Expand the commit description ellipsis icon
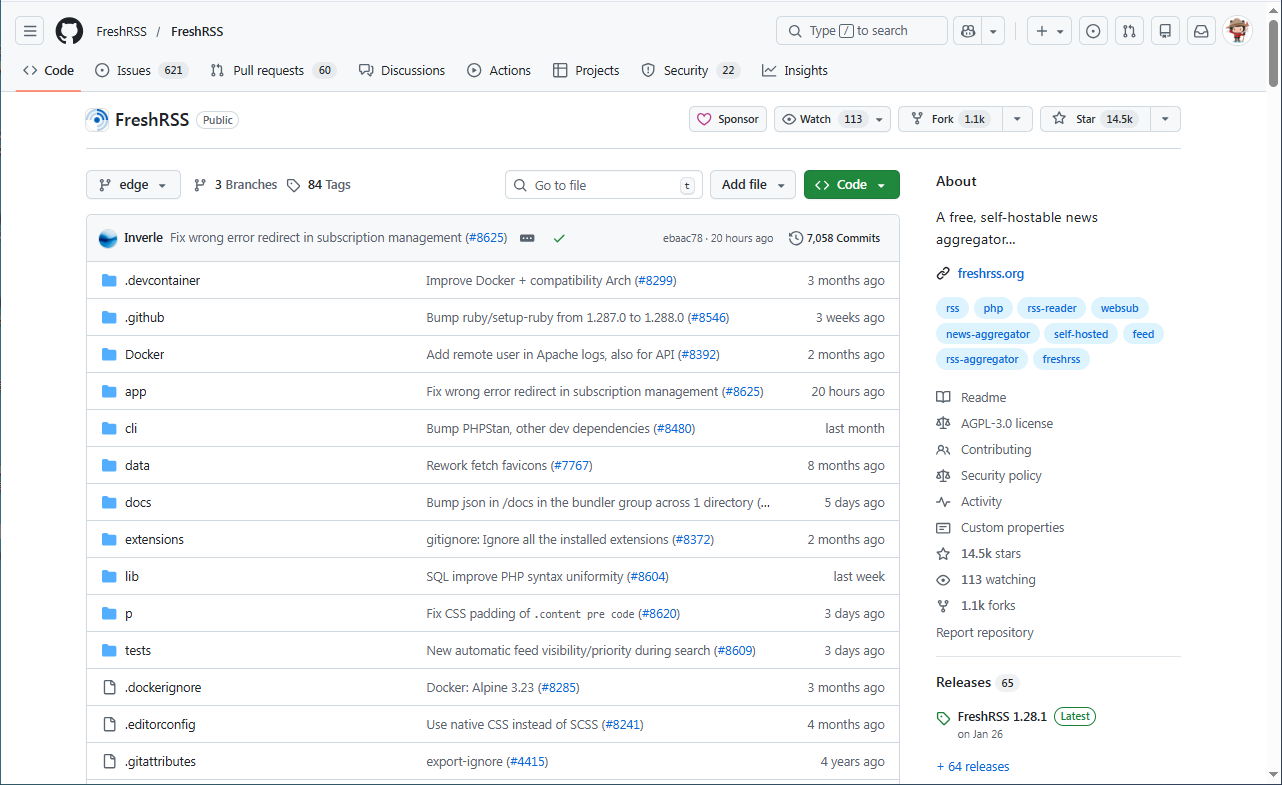 pos(527,238)
